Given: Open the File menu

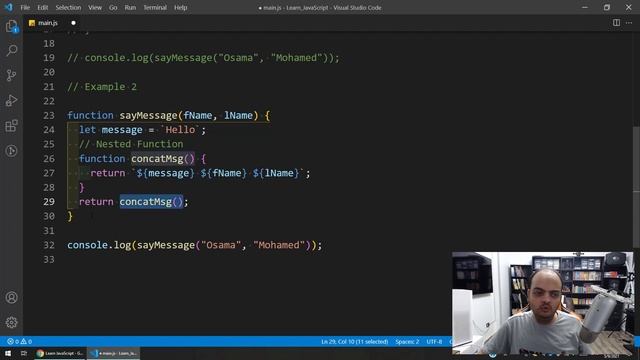Looking at the screenshot, I should [25, 7].
